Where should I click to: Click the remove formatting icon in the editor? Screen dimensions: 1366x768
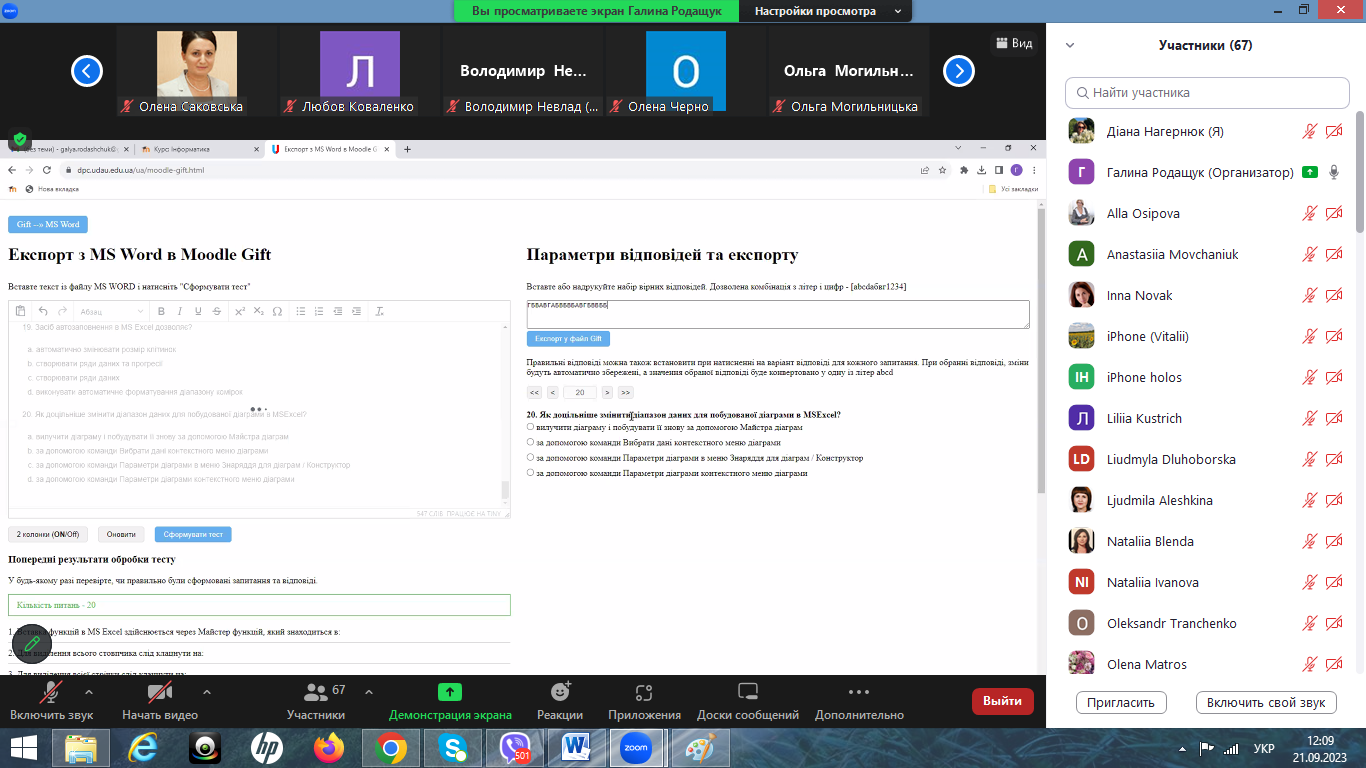tap(379, 312)
